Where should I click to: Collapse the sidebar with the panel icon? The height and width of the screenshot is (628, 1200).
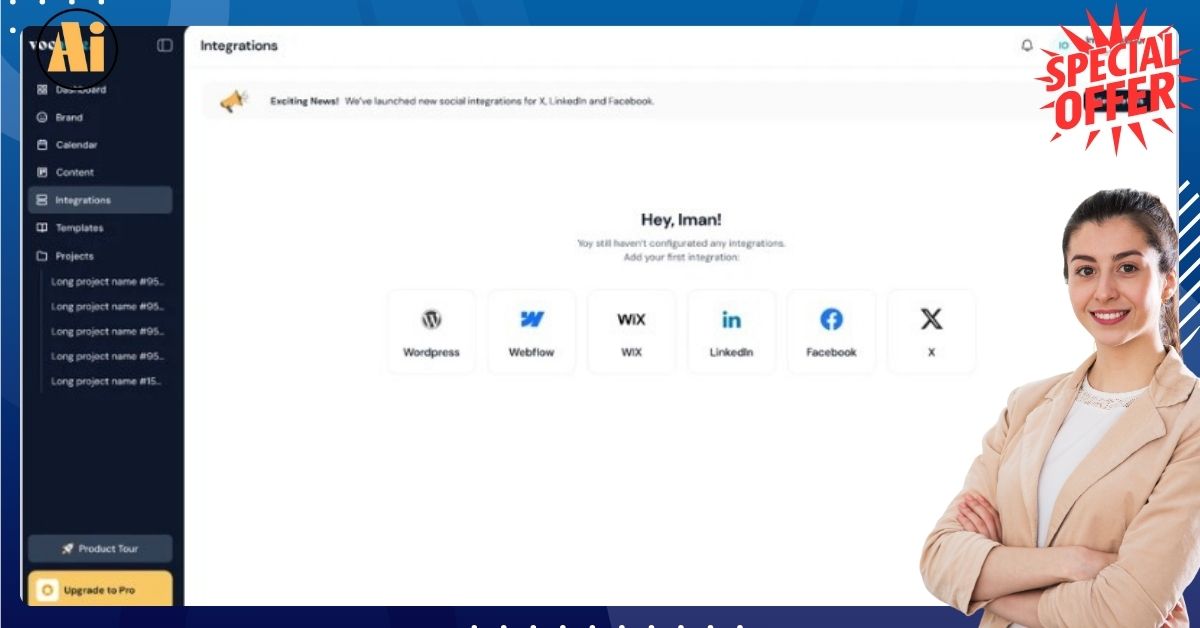point(165,45)
